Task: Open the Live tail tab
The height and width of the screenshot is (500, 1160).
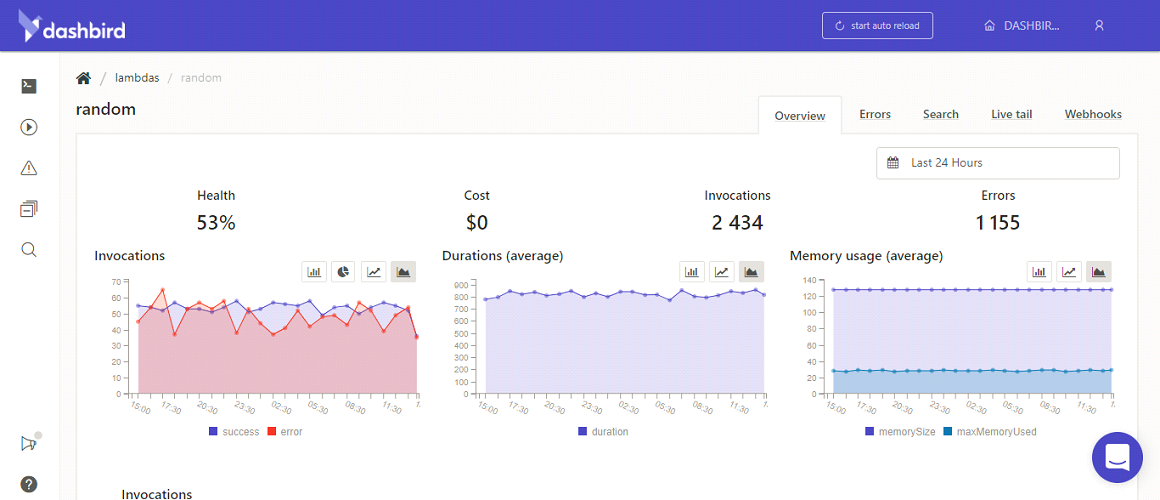Action: pos(1011,114)
